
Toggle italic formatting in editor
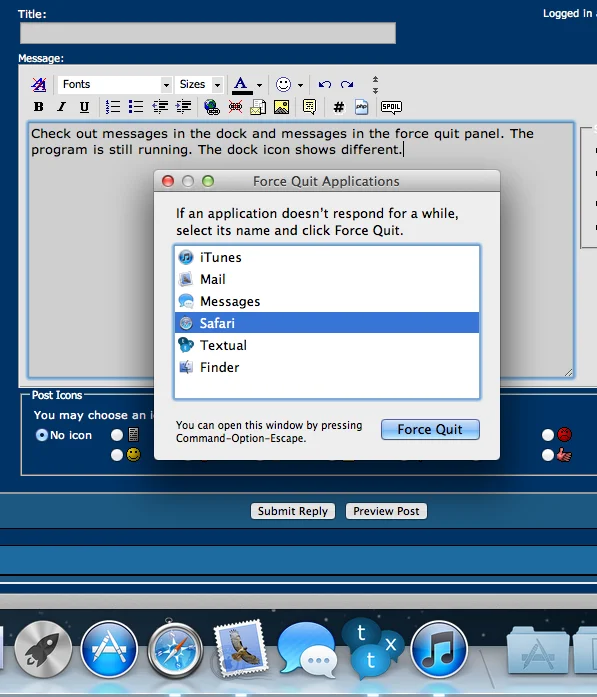click(x=61, y=107)
